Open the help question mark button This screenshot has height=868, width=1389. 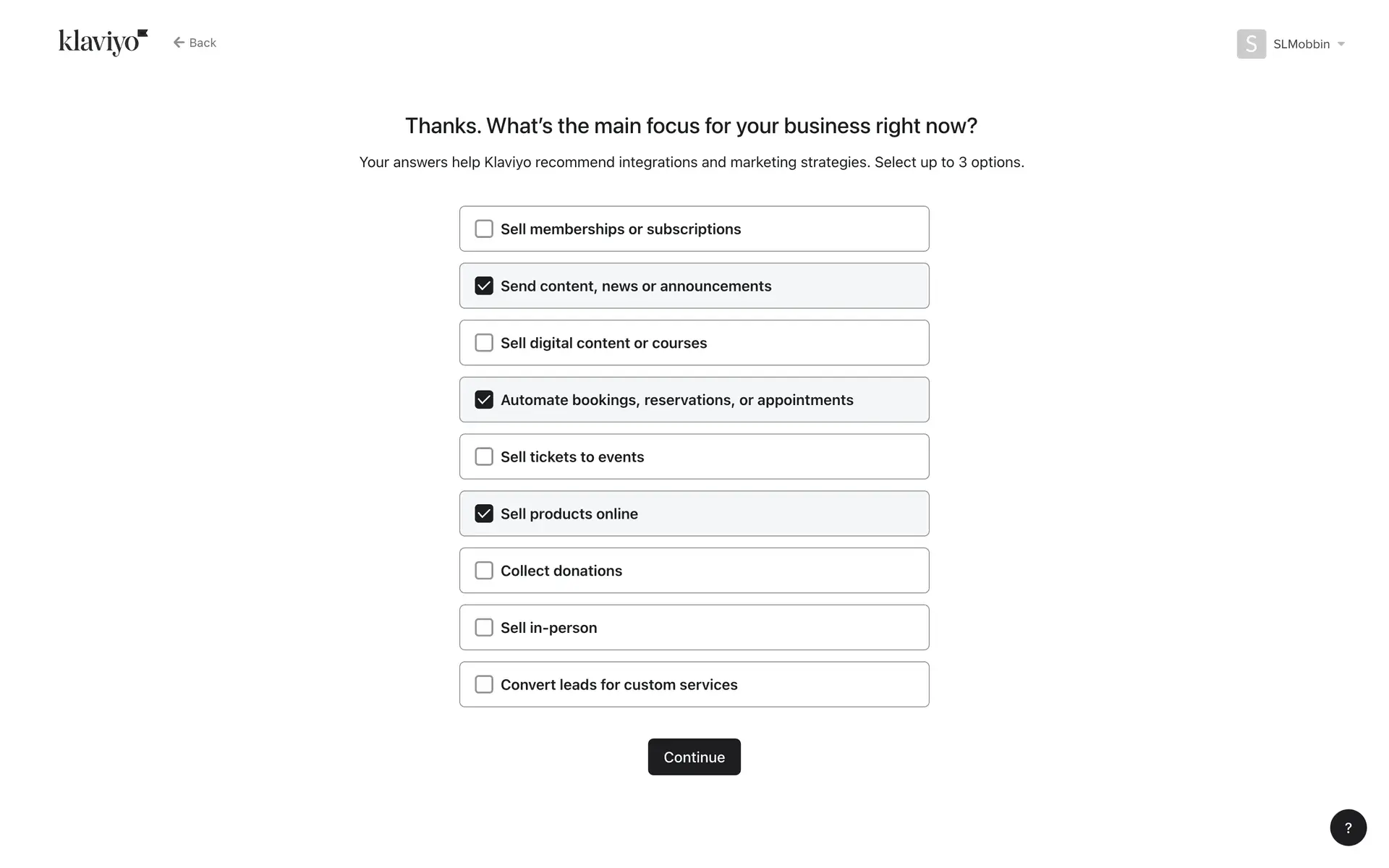pos(1348,827)
